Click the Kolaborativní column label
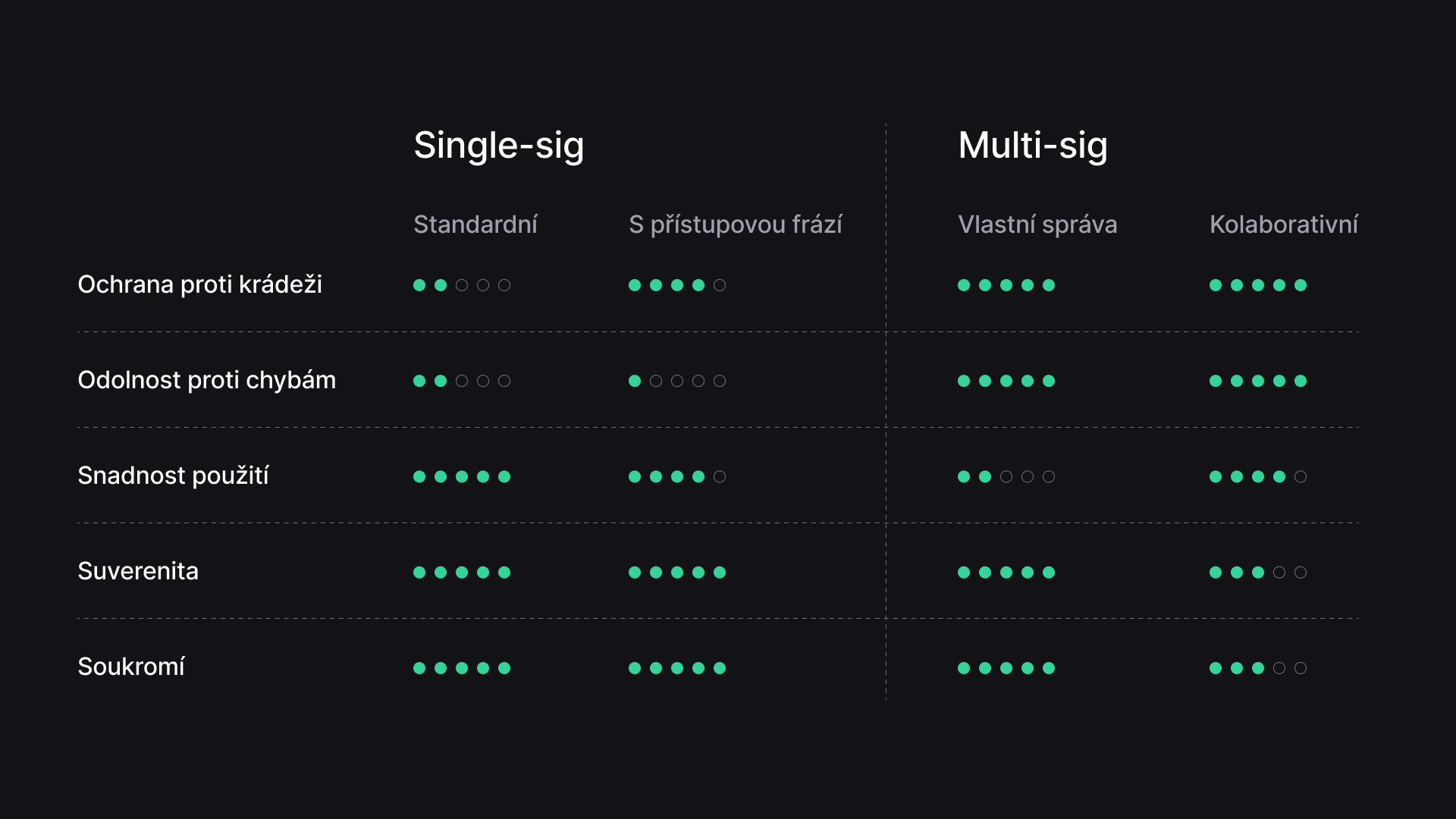1456x819 pixels. coord(1284,224)
